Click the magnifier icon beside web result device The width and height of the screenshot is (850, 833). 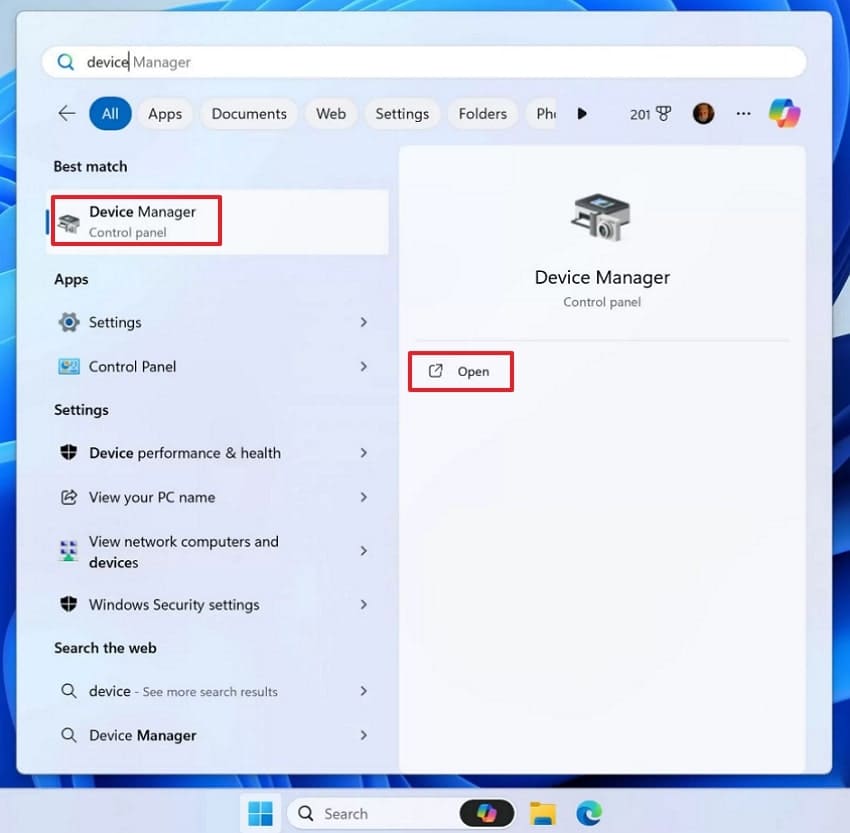coord(69,690)
